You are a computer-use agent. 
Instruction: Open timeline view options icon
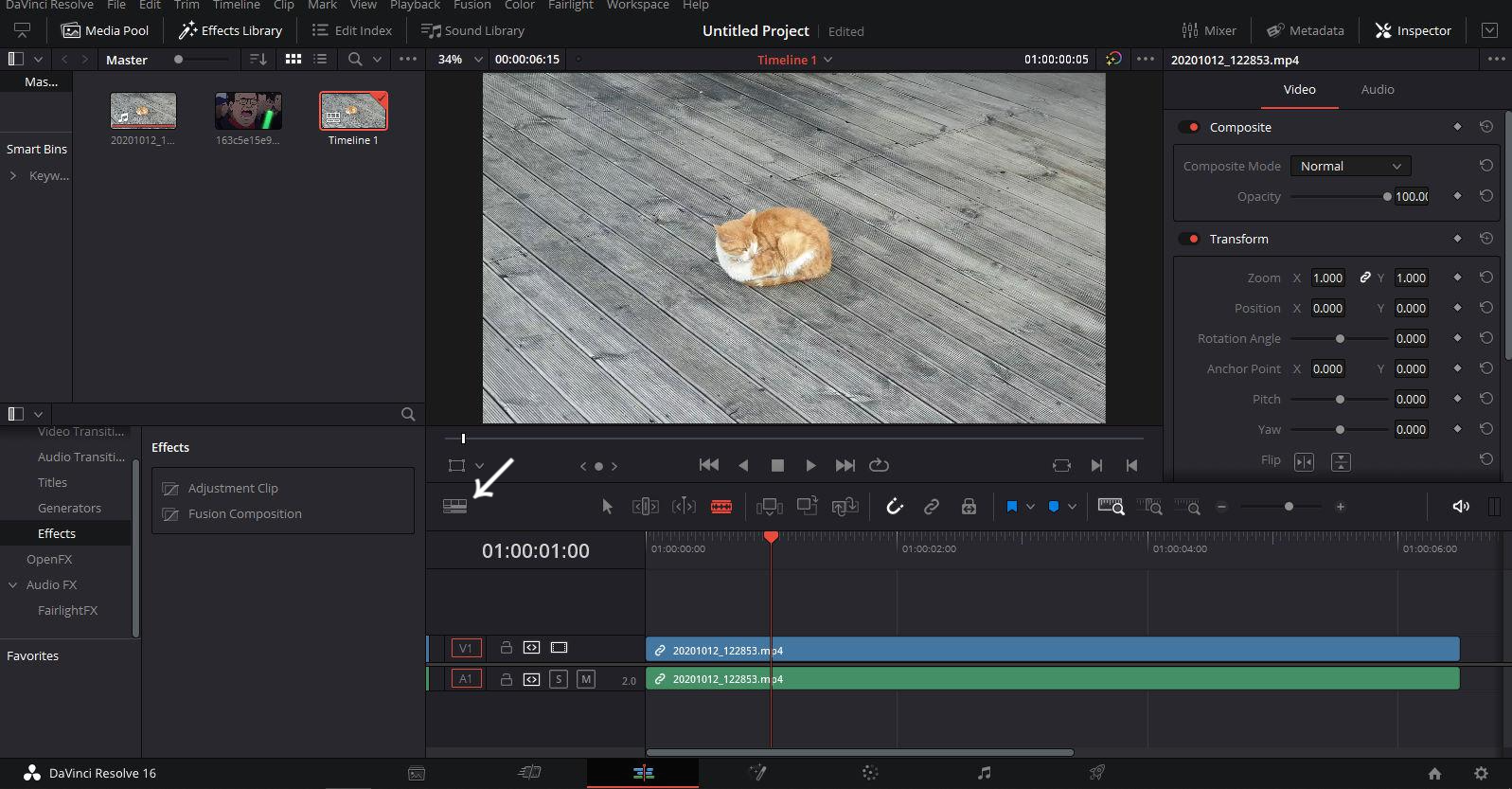[x=454, y=507]
